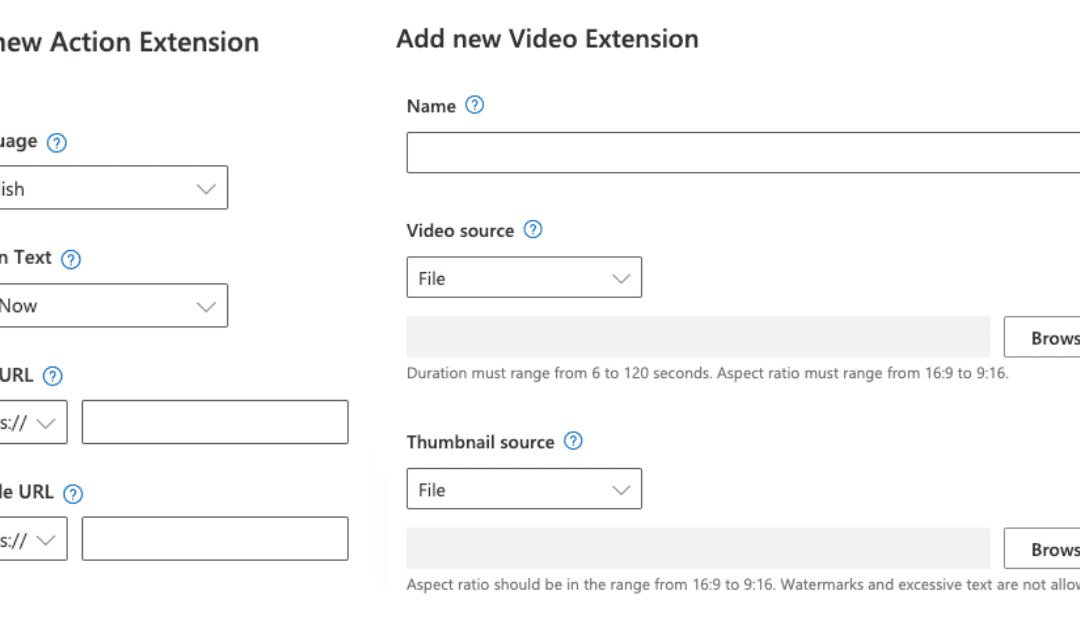Click the Final URL text input

(x=214, y=422)
